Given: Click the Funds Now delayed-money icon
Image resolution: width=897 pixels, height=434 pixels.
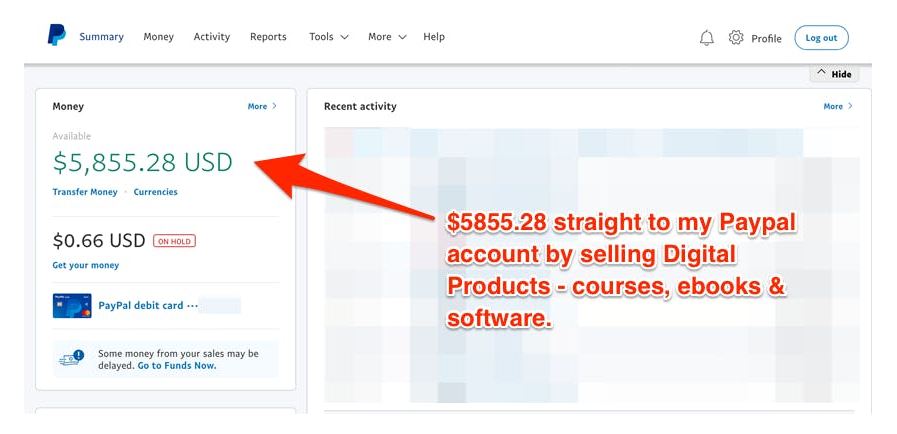Looking at the screenshot, I should [x=72, y=359].
